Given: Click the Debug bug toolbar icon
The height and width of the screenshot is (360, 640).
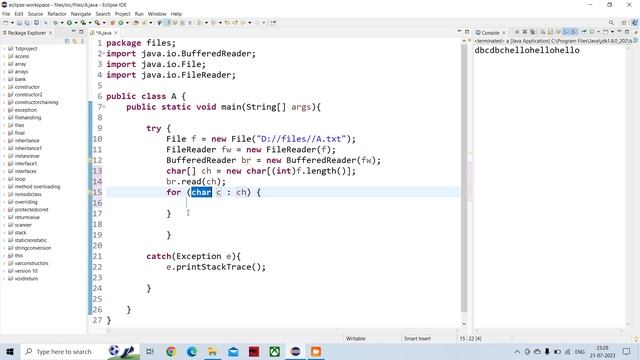Looking at the screenshot, I should point(56,23).
